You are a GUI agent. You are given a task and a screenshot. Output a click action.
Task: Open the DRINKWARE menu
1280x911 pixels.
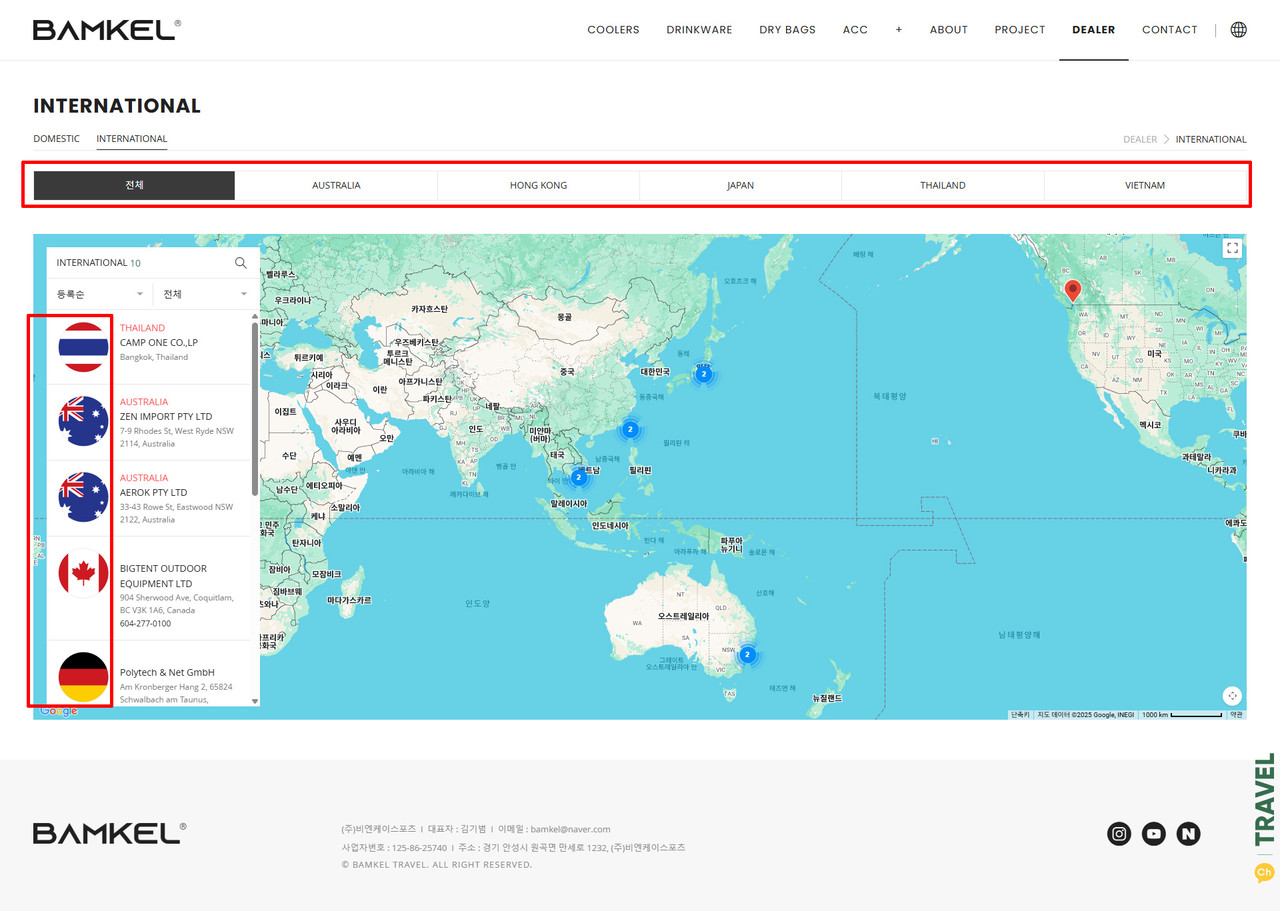tap(699, 30)
